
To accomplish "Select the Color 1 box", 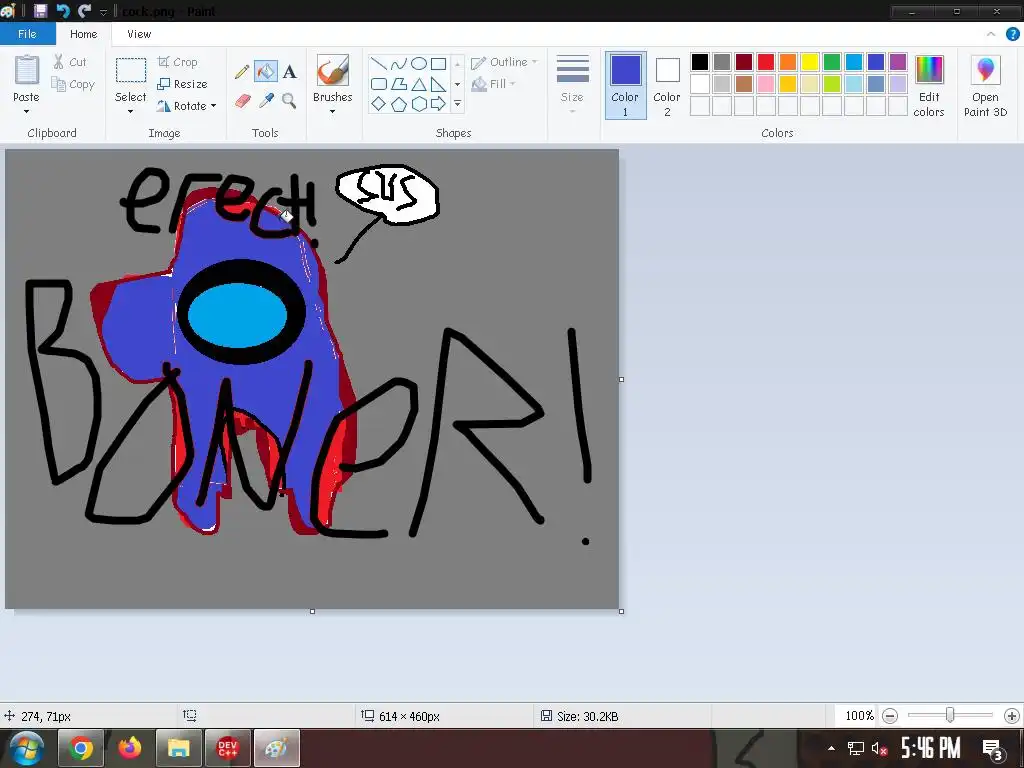I will 625,86.
